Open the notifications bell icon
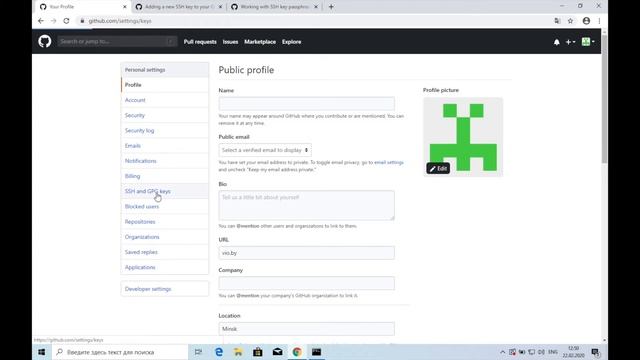 coord(556,42)
